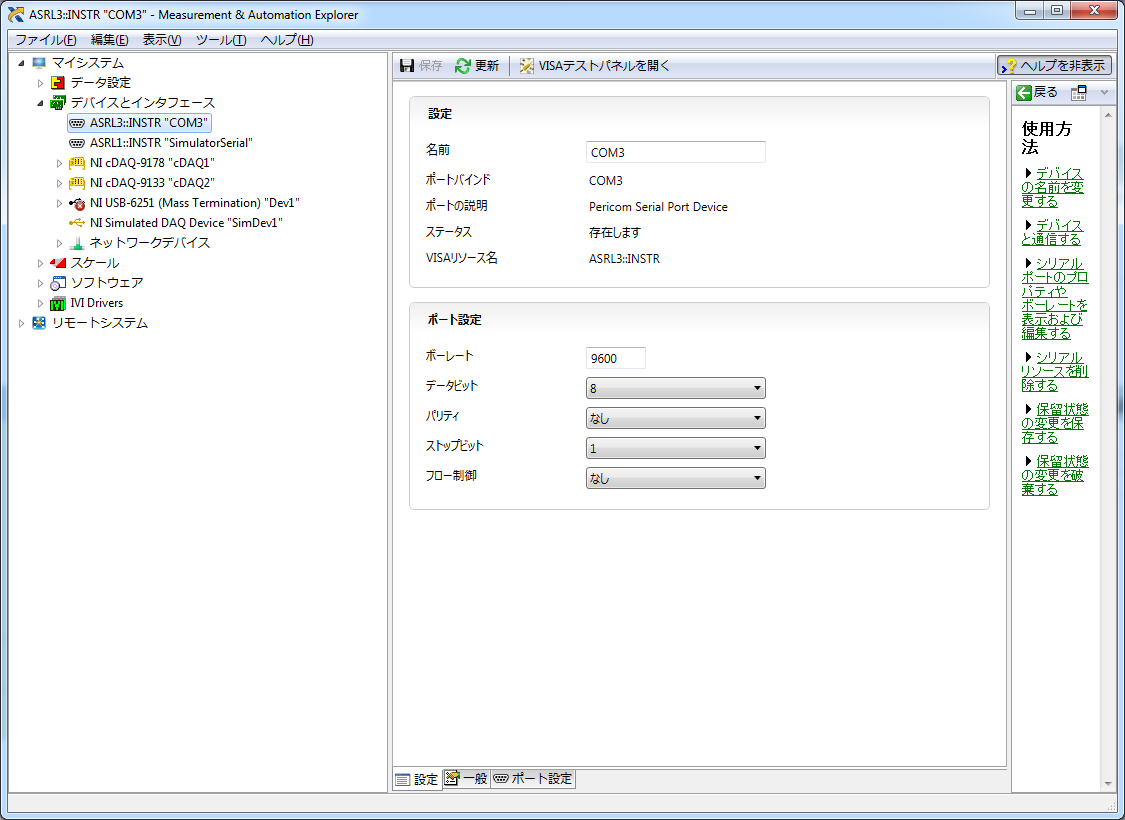Open help link シリアルポートのプロパティやボーレートを表示および編集する
The width and height of the screenshot is (1125, 820).
point(1055,298)
